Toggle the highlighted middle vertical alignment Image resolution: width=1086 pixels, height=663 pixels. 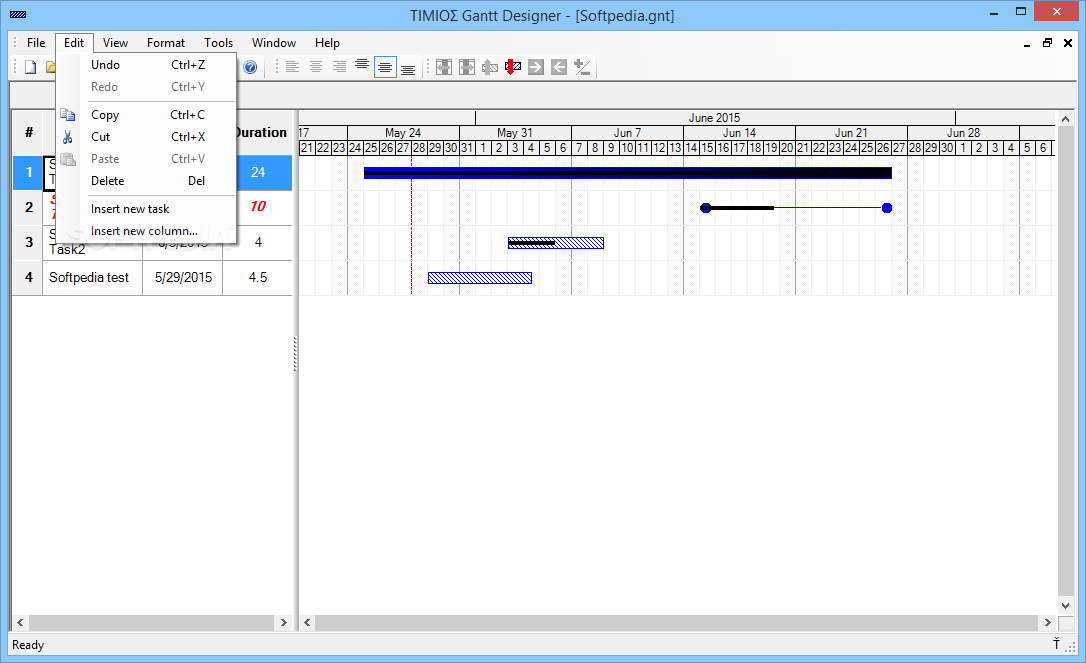point(385,67)
